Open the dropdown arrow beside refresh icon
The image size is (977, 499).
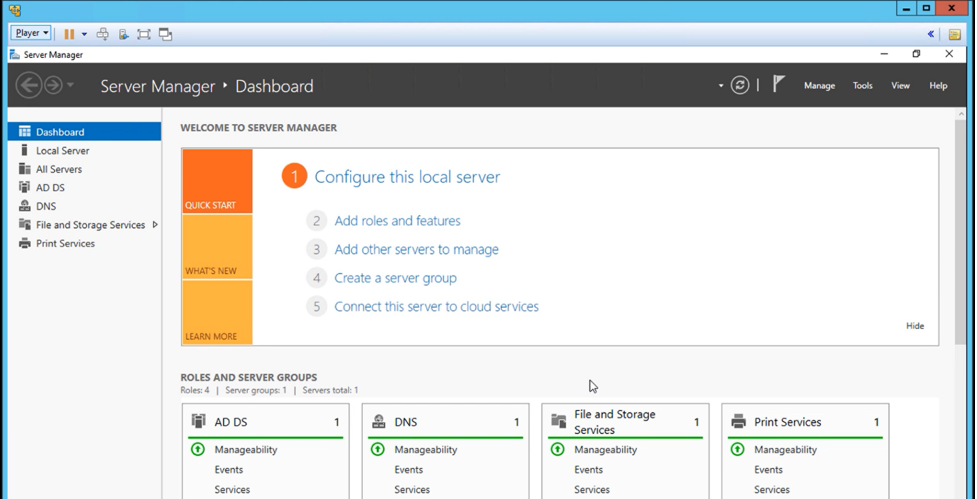721,86
